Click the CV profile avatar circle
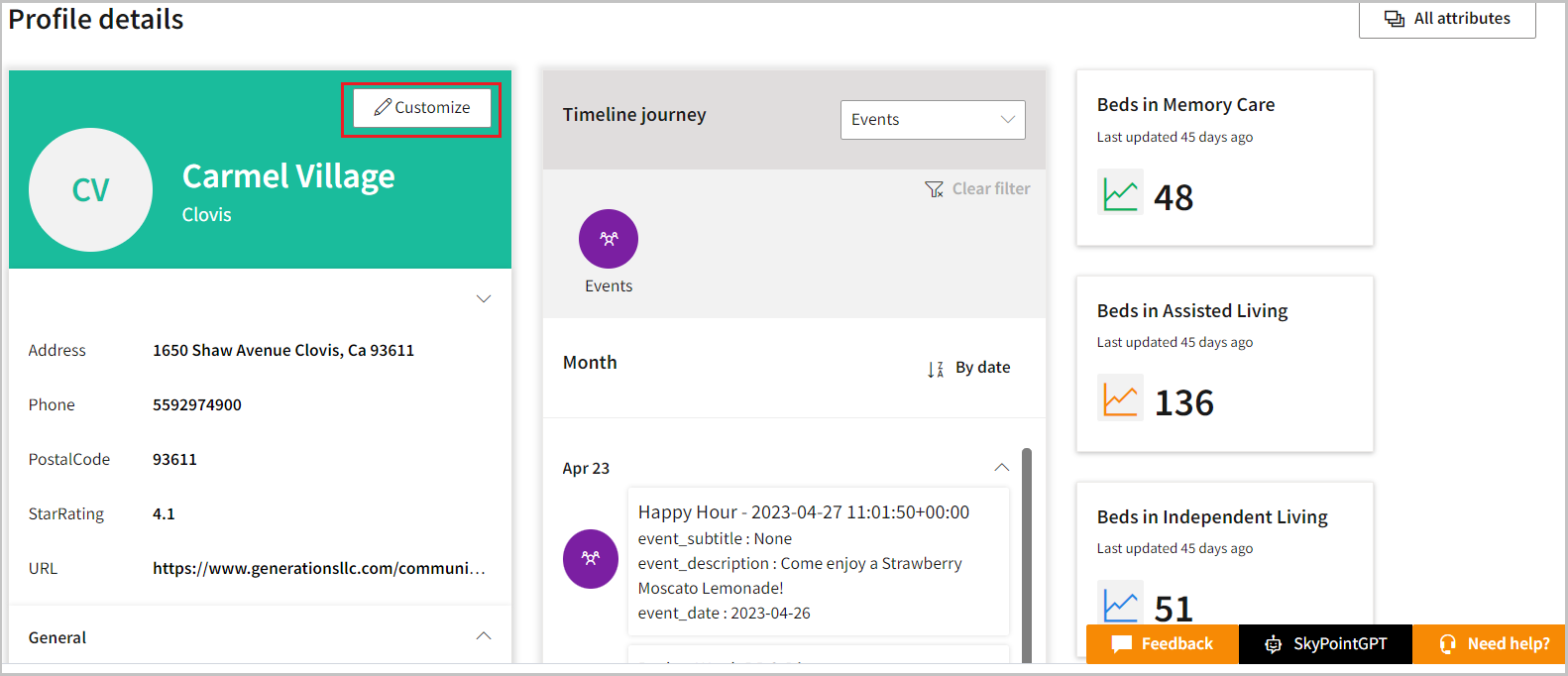 click(90, 189)
